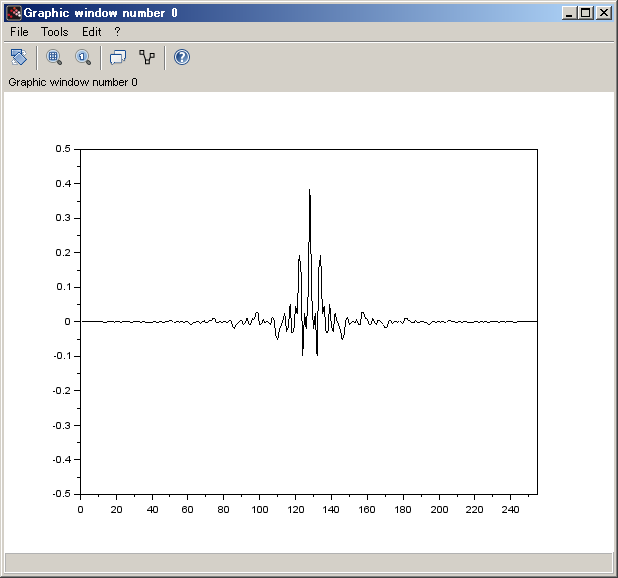Click the x-axis label 200
618x578 pixels.
(x=439, y=509)
